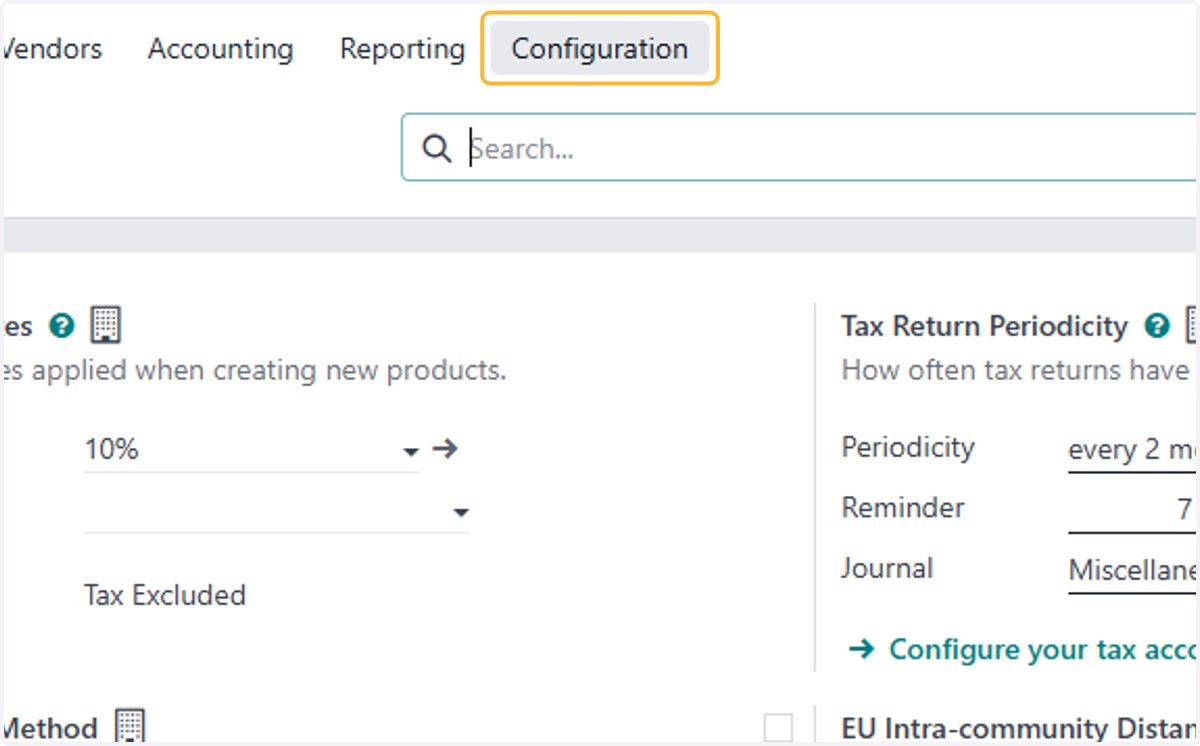
Task: Click the Reminder days value field
Action: (x=1134, y=510)
